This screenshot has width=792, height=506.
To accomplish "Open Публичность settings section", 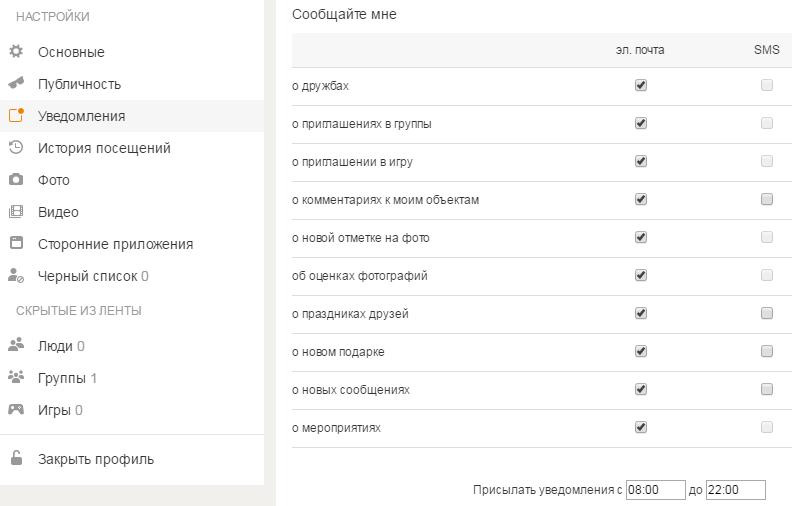I will point(79,84).
